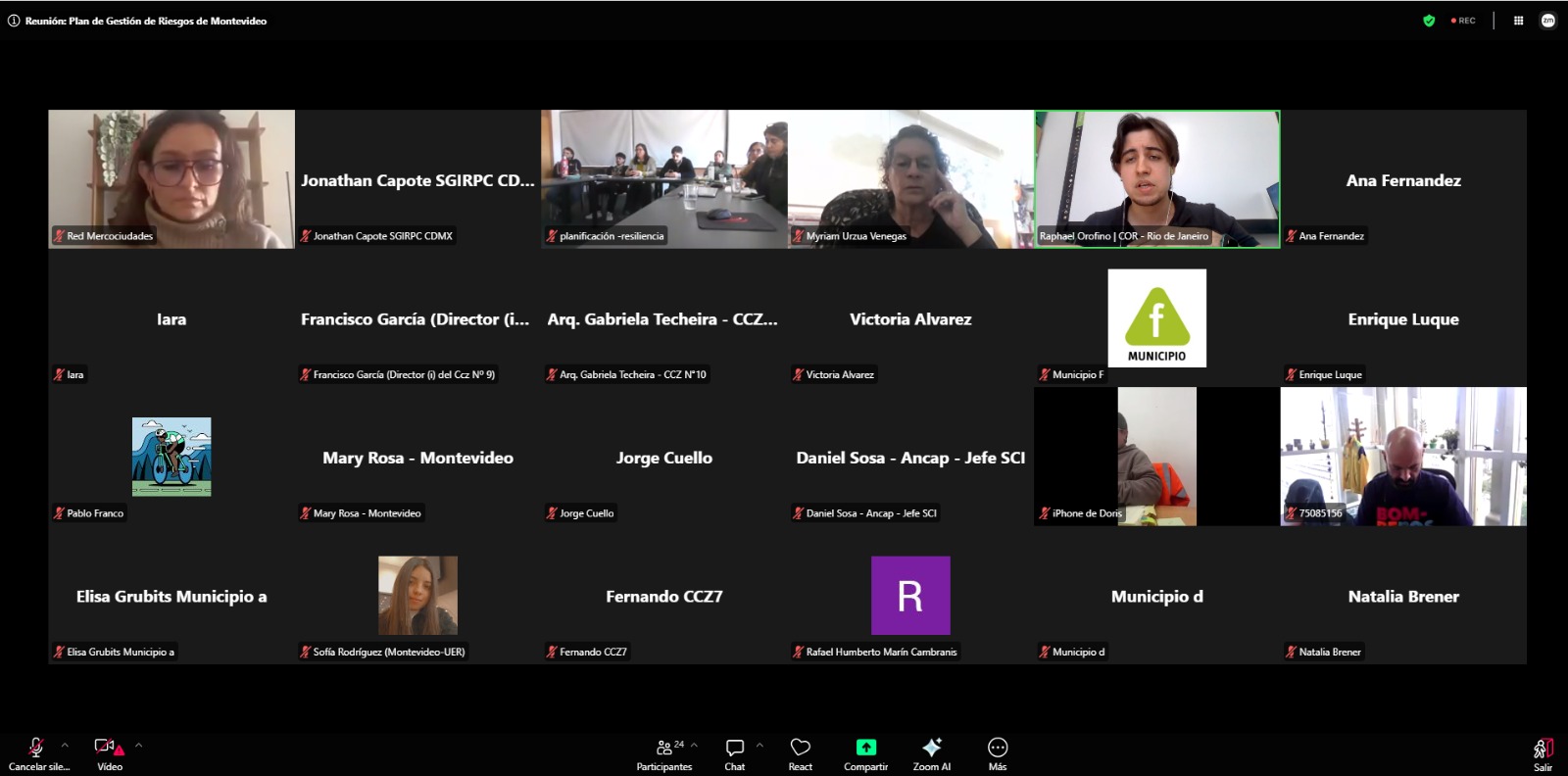The height and width of the screenshot is (776, 1568).
Task: Expand the chevron beside Participantes
Action: [x=694, y=746]
